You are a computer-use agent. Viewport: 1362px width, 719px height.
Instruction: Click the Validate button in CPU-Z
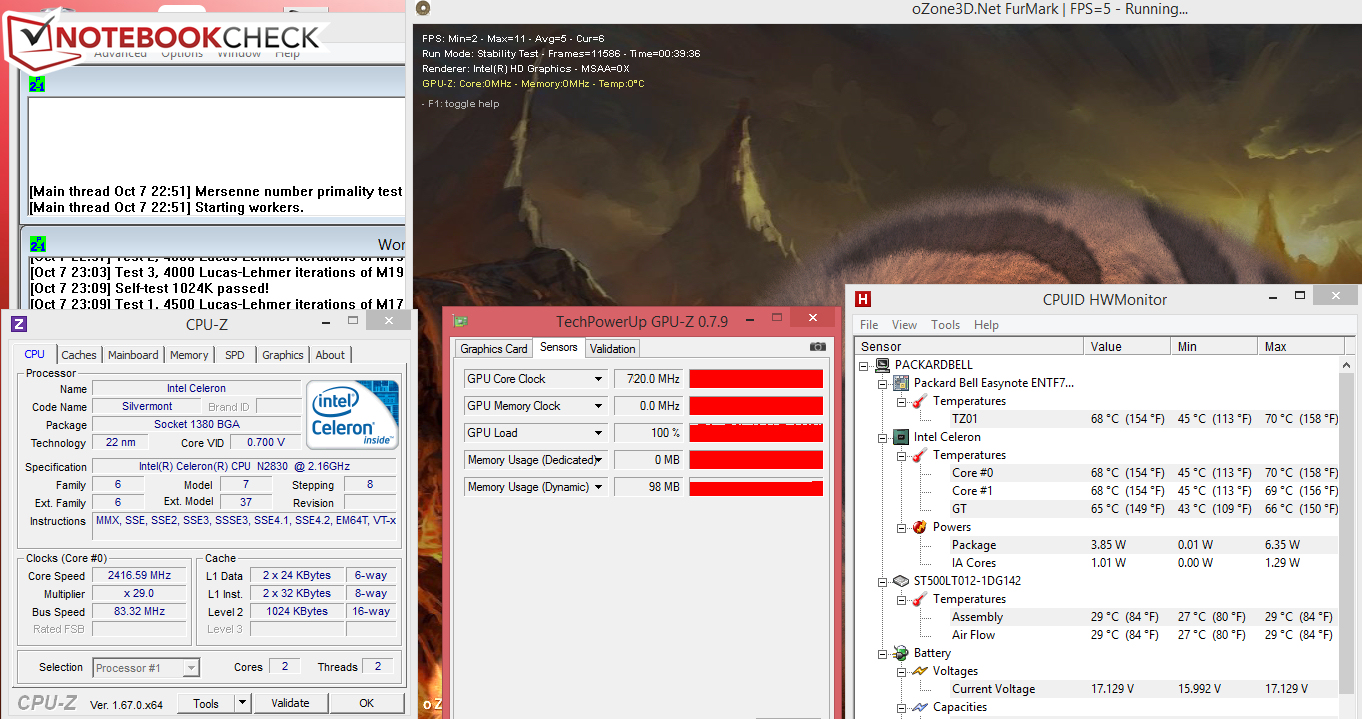click(x=290, y=703)
